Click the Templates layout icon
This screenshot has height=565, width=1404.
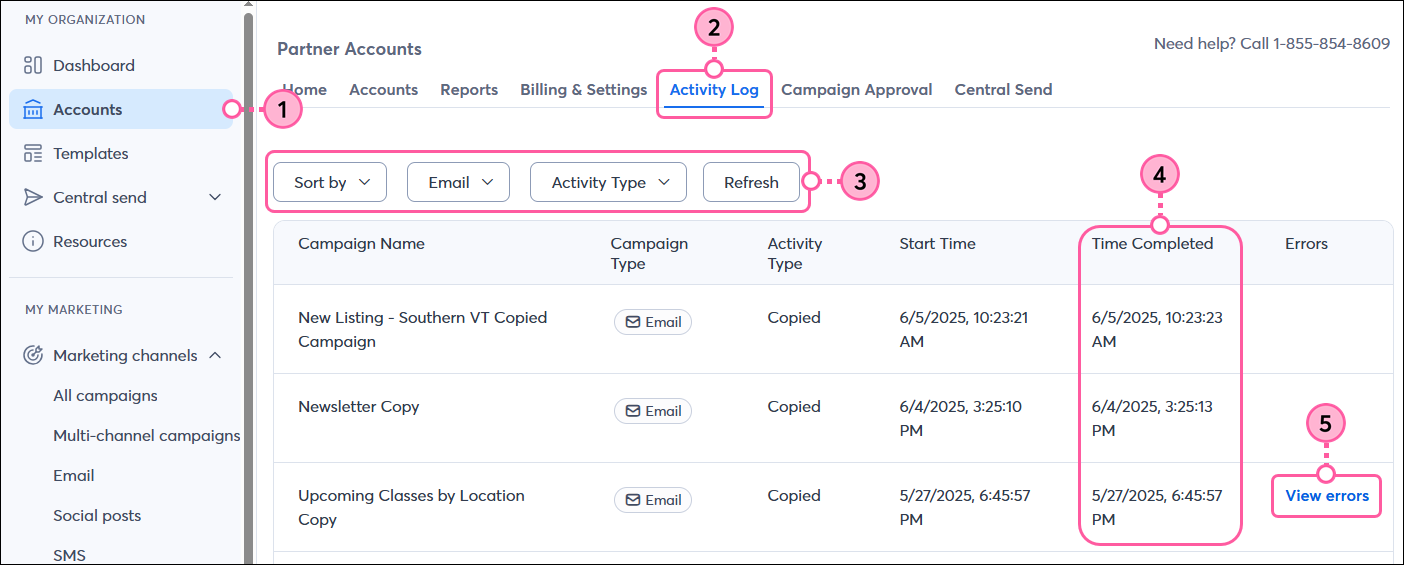click(x=33, y=153)
